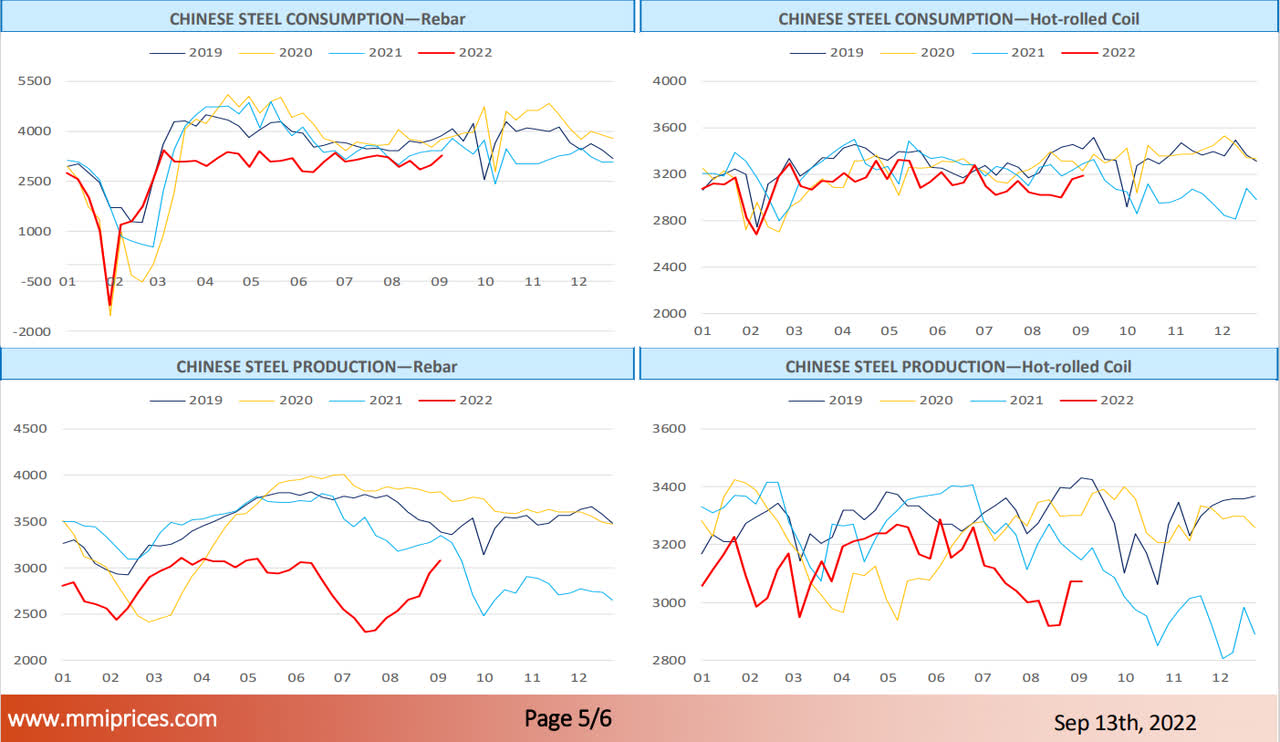Select the Chinese Steel Consumption—Hot-rolled Coil title
The image size is (1280, 742).
958,19
